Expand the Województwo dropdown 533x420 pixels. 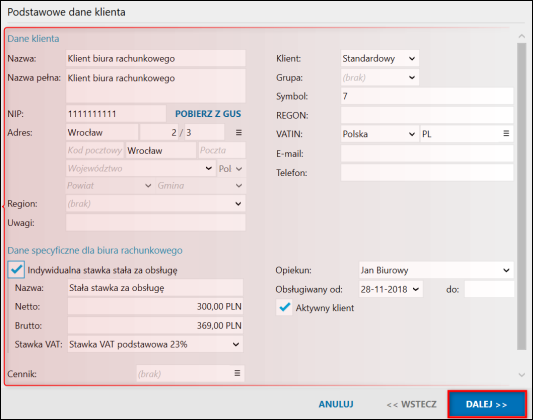click(x=209, y=169)
